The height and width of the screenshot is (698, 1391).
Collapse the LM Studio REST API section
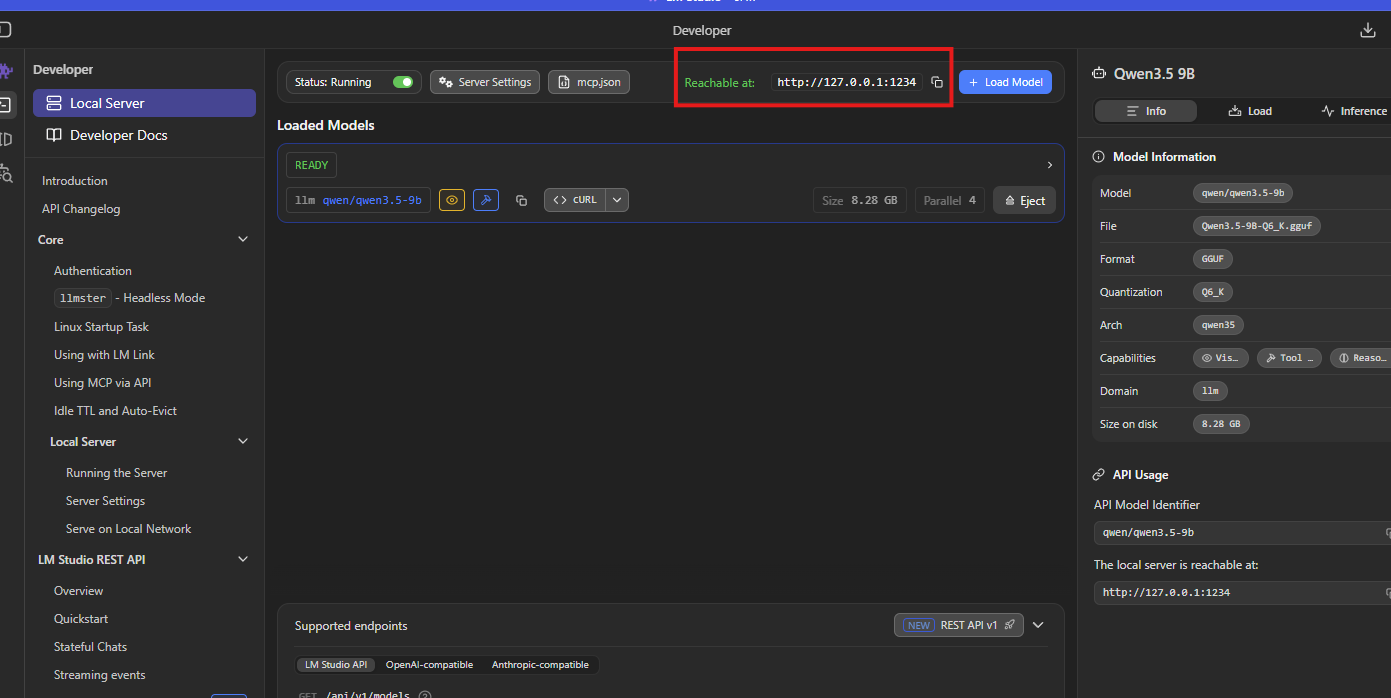coord(243,560)
